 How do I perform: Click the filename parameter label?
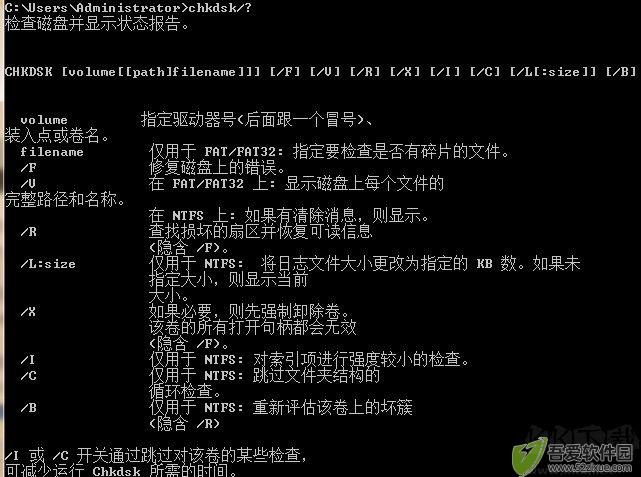tap(52, 152)
